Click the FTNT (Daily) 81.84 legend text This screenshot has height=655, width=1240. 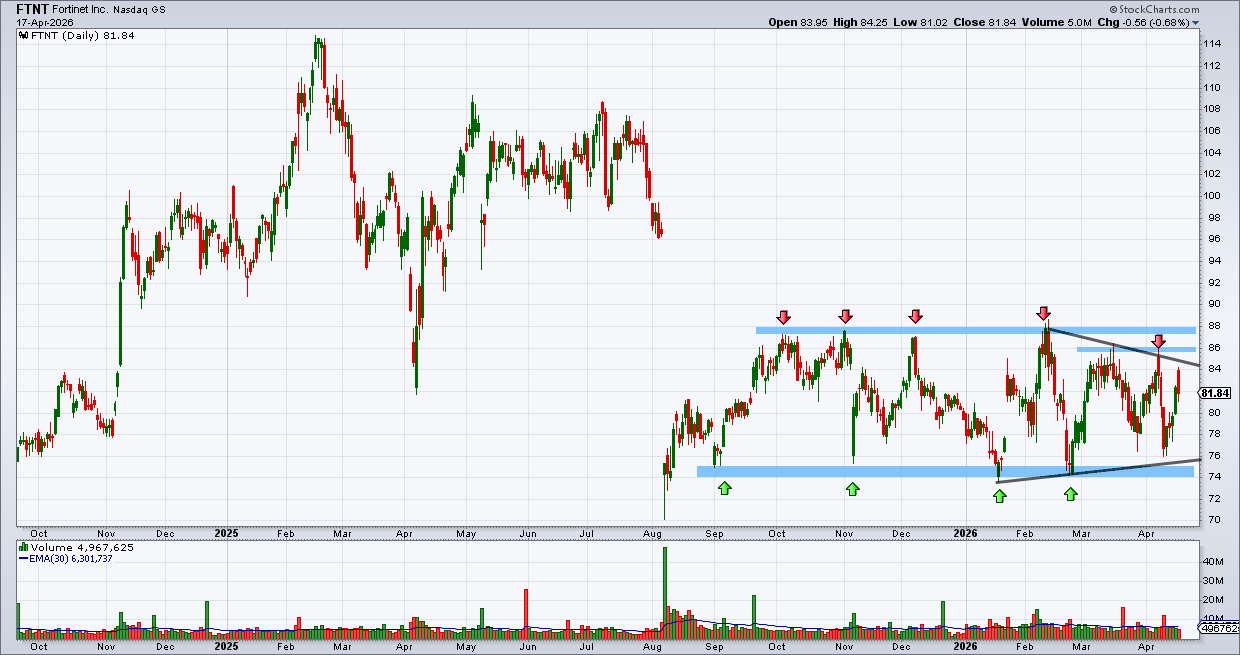click(x=82, y=36)
